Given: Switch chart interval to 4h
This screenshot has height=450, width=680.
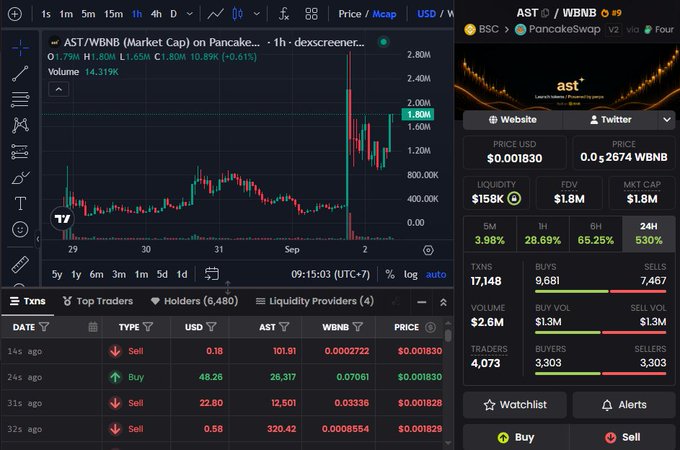Looking at the screenshot, I should click(156, 14).
